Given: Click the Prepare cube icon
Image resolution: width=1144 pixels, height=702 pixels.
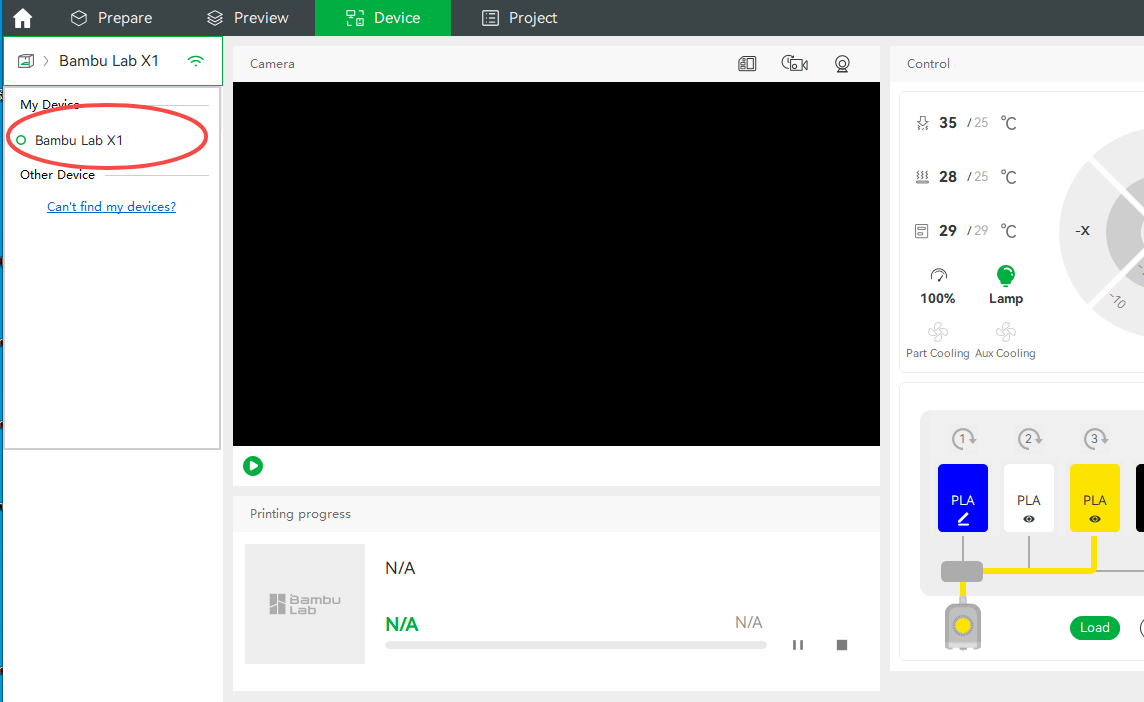Looking at the screenshot, I should point(78,18).
